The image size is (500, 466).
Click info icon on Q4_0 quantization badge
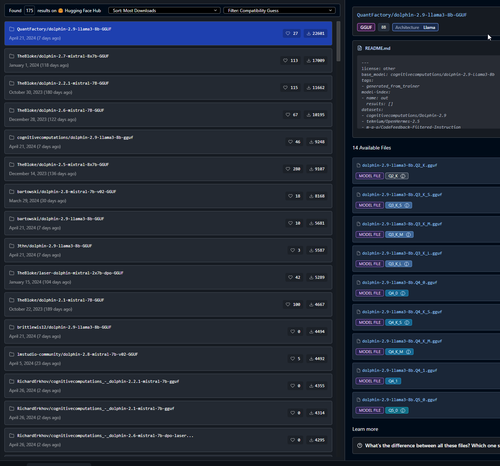click(x=403, y=293)
